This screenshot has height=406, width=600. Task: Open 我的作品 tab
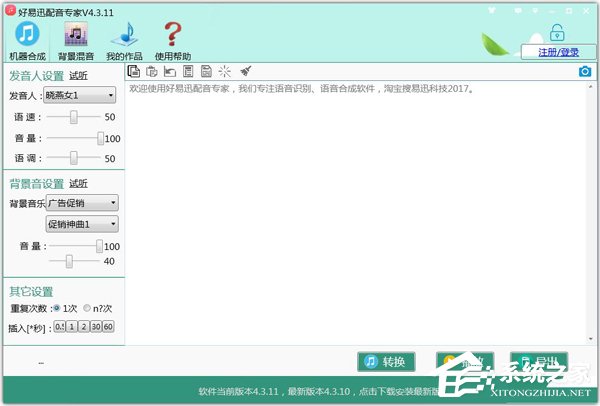point(124,41)
